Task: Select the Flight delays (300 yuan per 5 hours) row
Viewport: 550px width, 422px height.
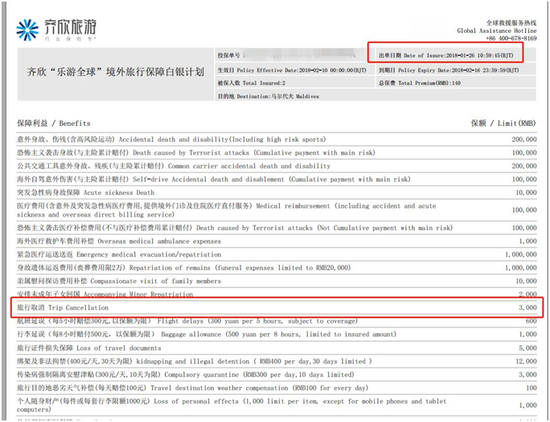Action: click(x=277, y=321)
